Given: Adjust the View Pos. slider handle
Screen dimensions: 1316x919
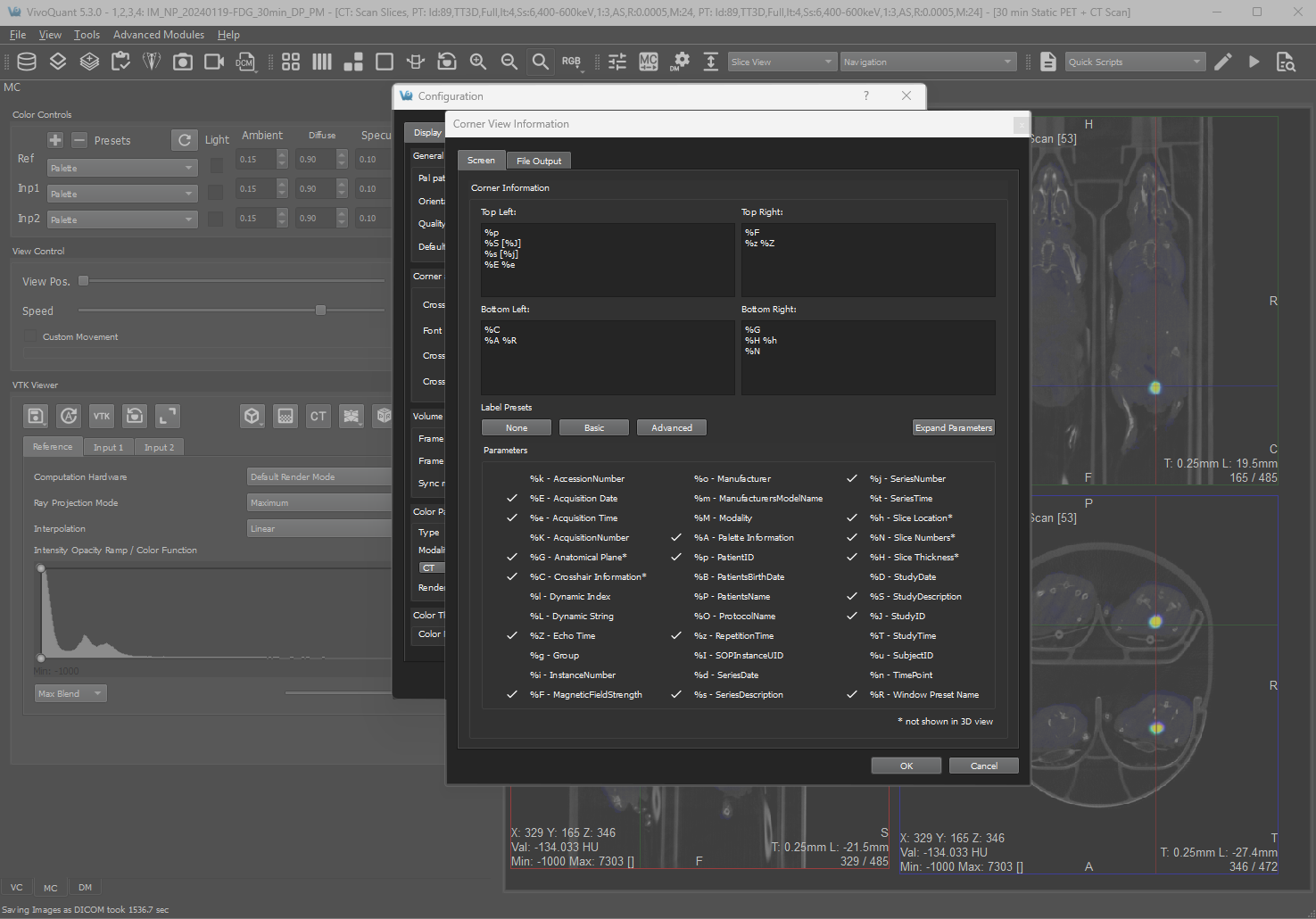Looking at the screenshot, I should 84,281.
